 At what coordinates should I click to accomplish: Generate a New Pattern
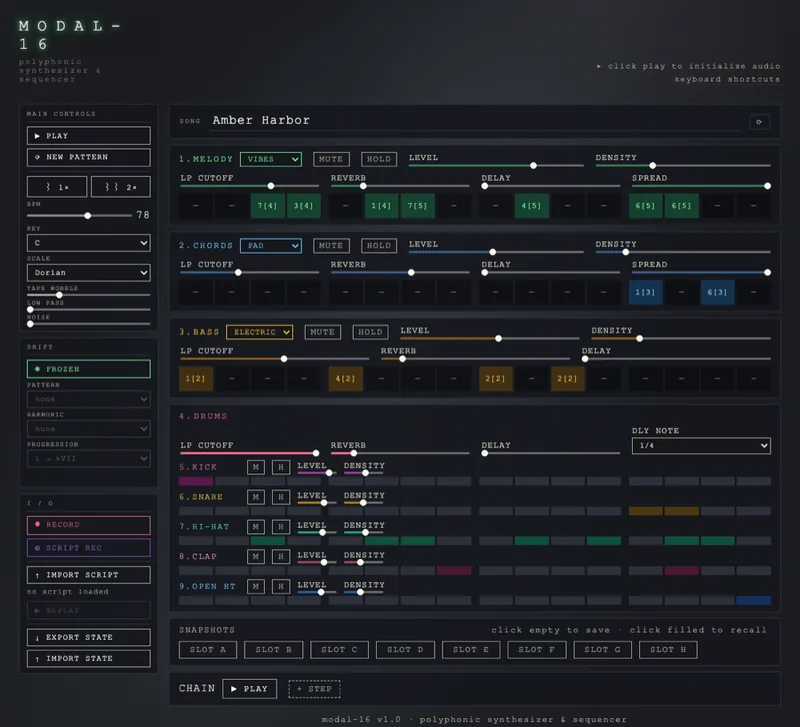coord(89,157)
